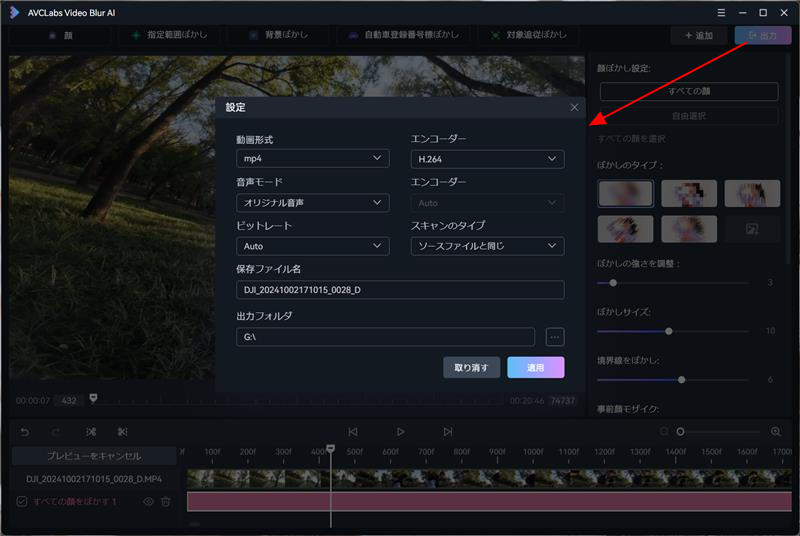800x536 pixels.
Task: Click the 適用 apply button
Action: (535, 367)
